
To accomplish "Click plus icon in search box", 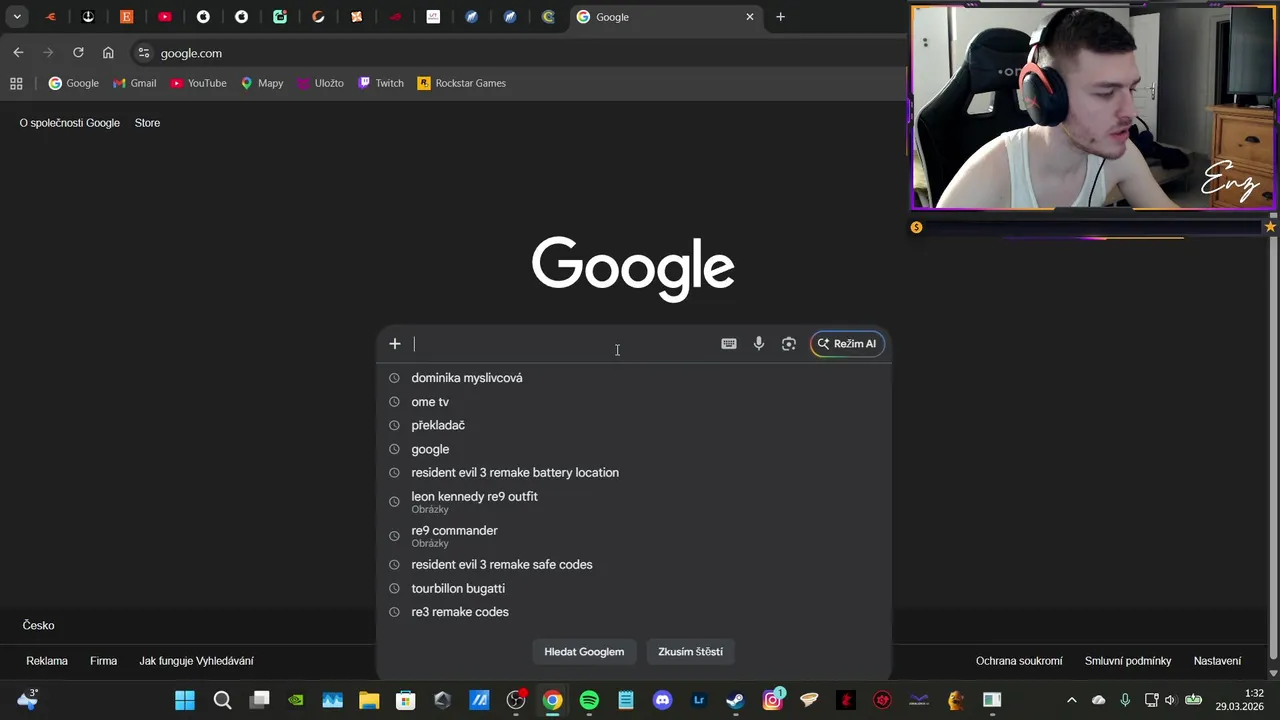I will click(395, 344).
